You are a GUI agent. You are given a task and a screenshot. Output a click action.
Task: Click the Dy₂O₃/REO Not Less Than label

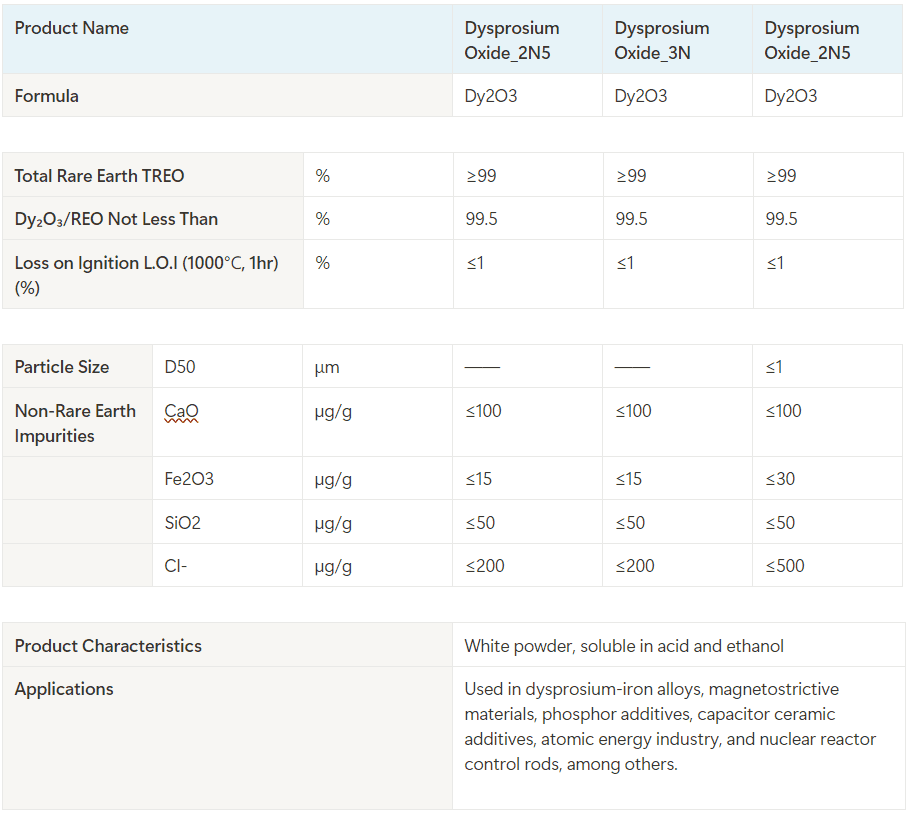116,219
